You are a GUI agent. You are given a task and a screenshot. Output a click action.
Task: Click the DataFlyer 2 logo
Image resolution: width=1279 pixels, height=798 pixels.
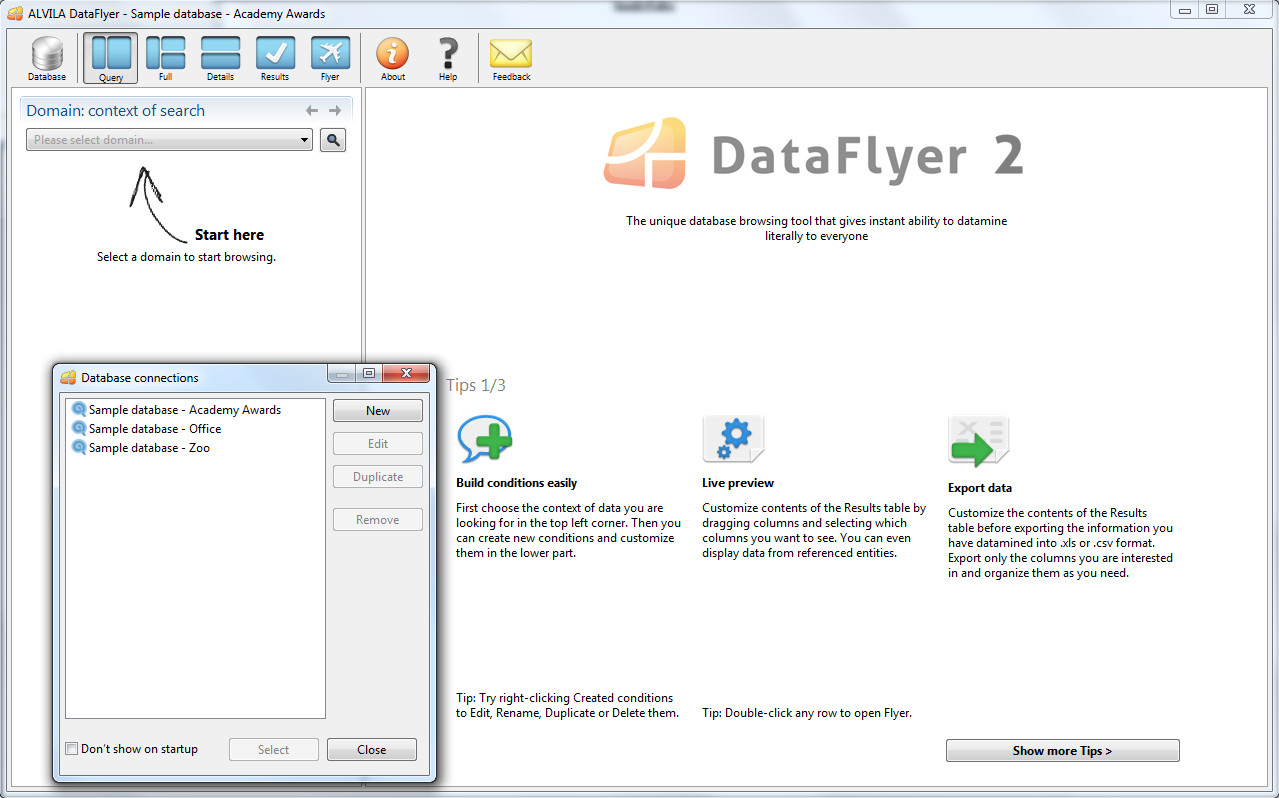(814, 154)
